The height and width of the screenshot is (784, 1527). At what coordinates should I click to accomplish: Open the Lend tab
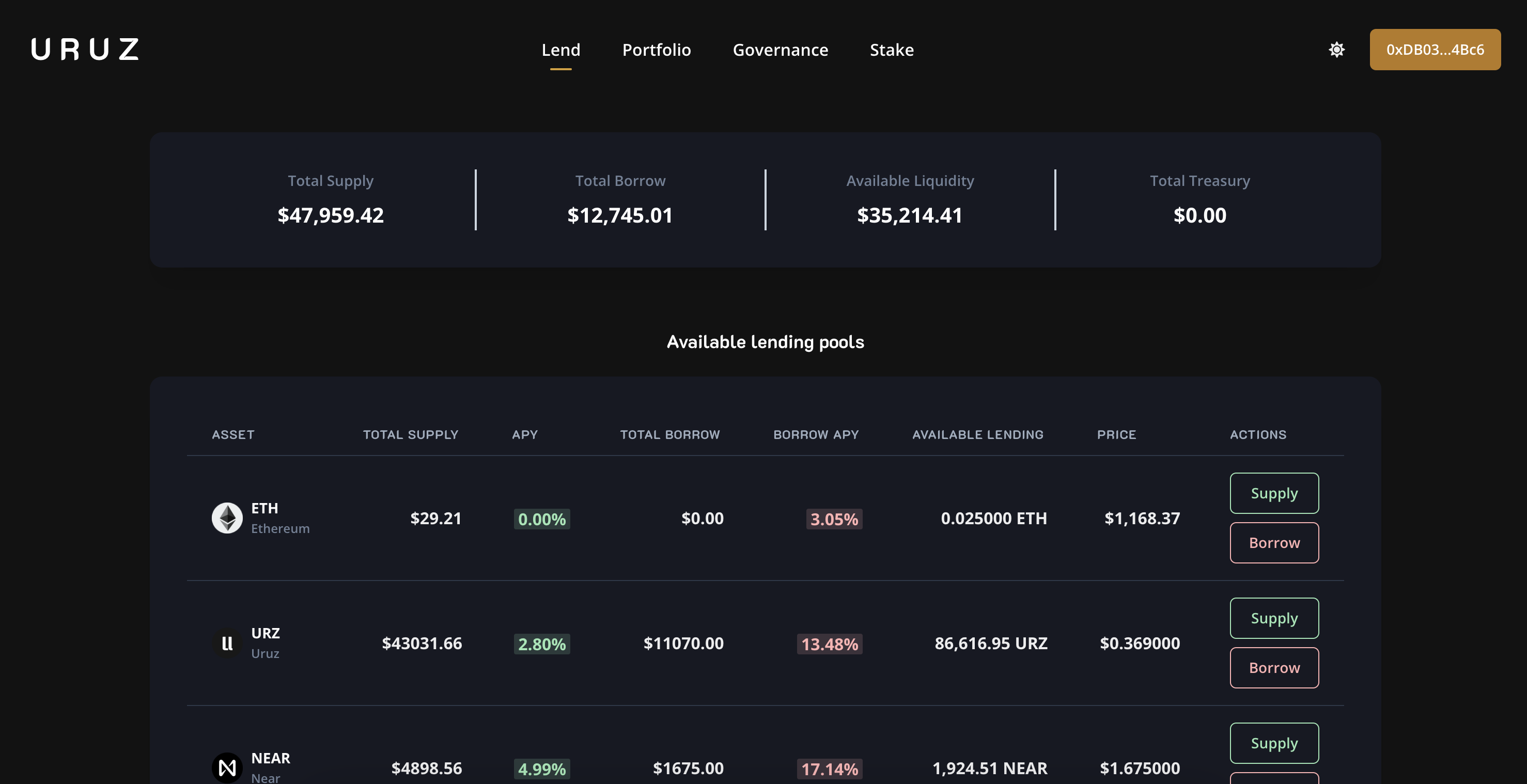(x=560, y=50)
